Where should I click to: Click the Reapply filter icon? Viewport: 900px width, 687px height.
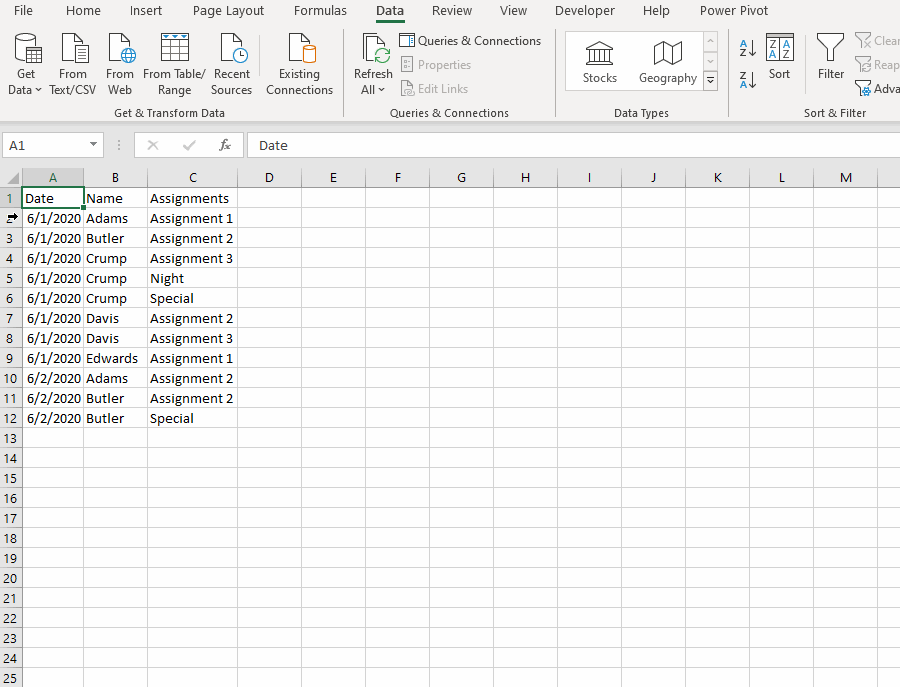(863, 64)
